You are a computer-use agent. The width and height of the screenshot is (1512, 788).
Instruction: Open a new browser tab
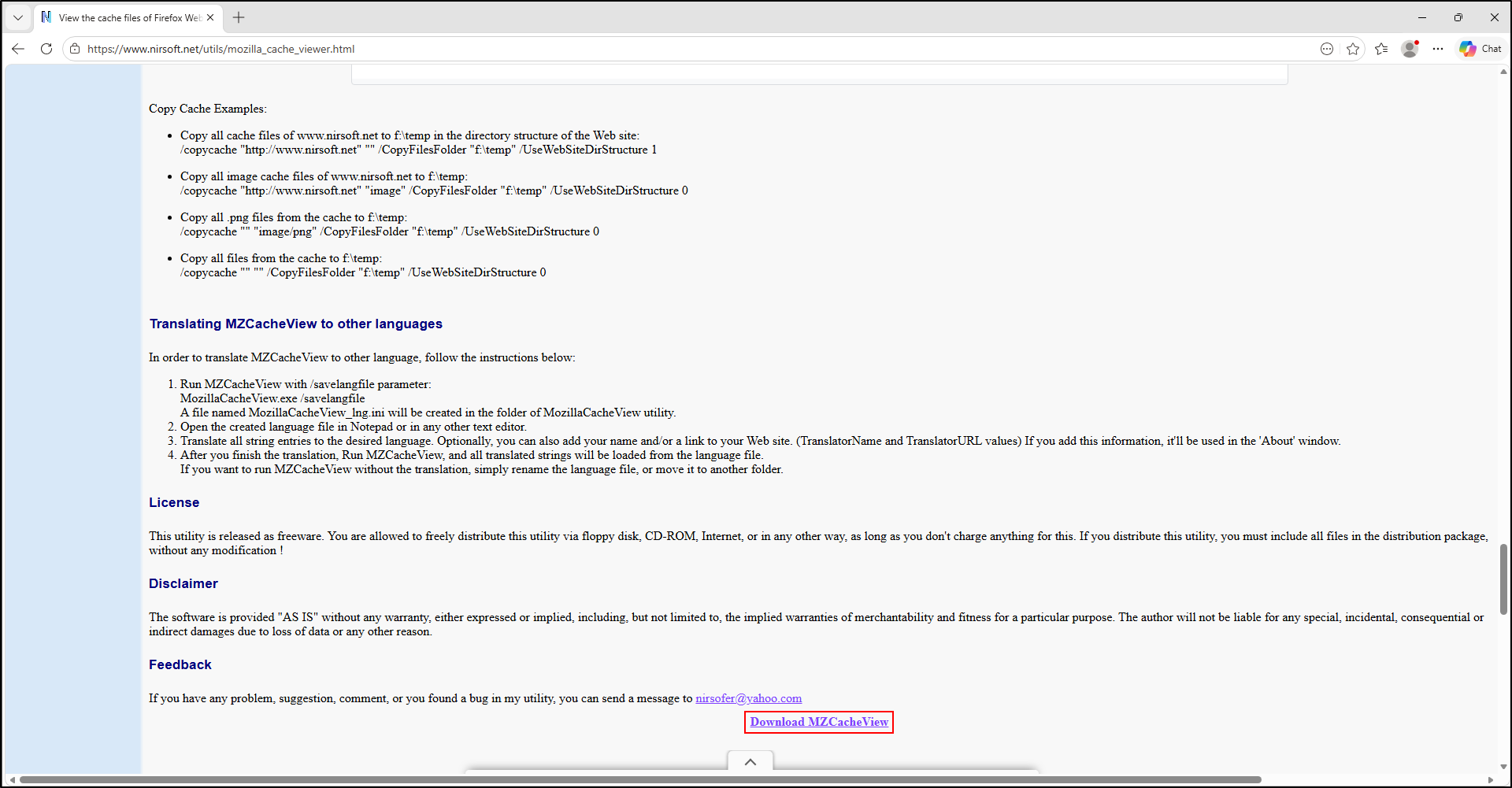[x=239, y=17]
